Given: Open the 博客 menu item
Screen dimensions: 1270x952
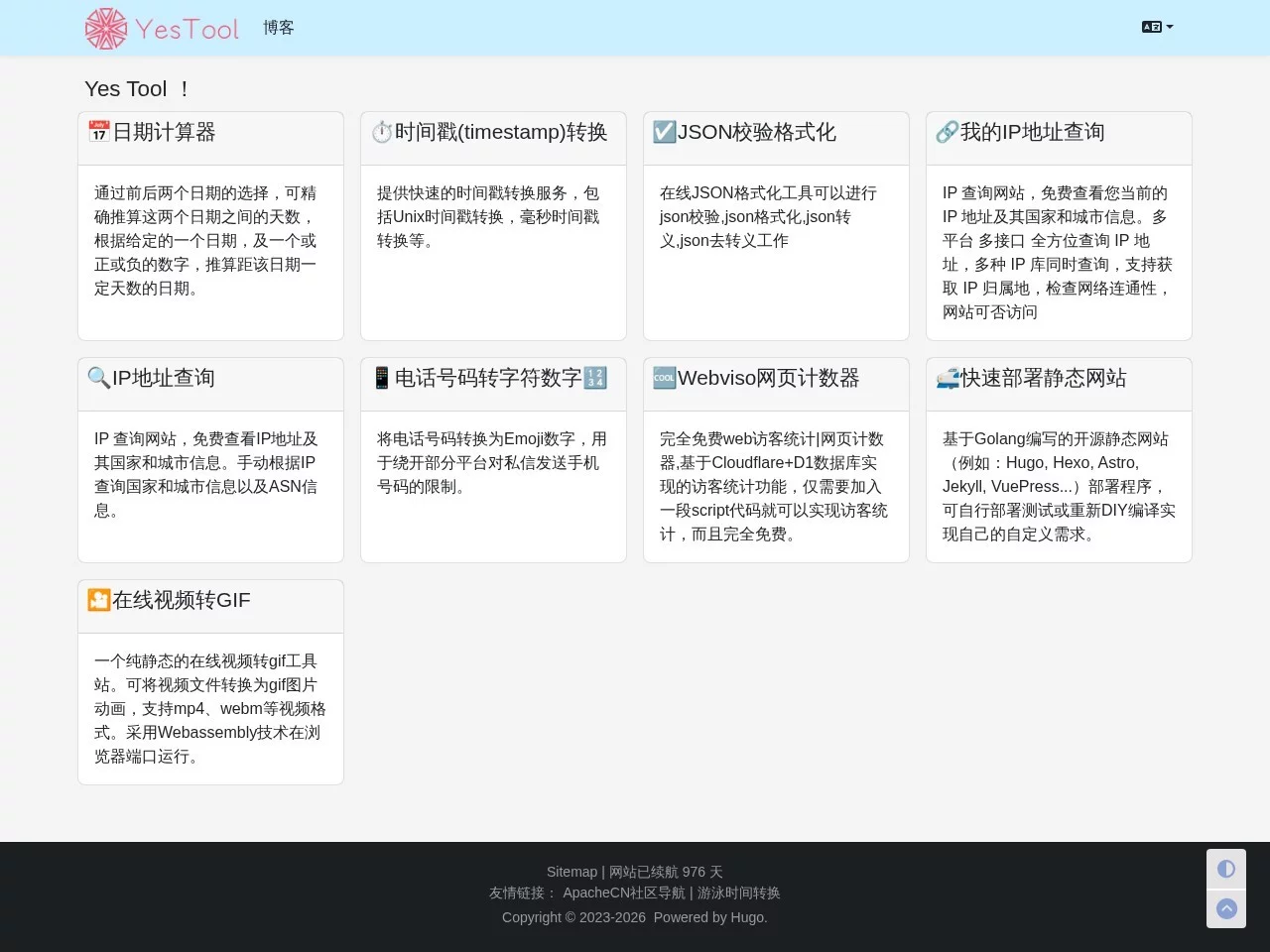Looking at the screenshot, I should pyautogui.click(x=279, y=28).
